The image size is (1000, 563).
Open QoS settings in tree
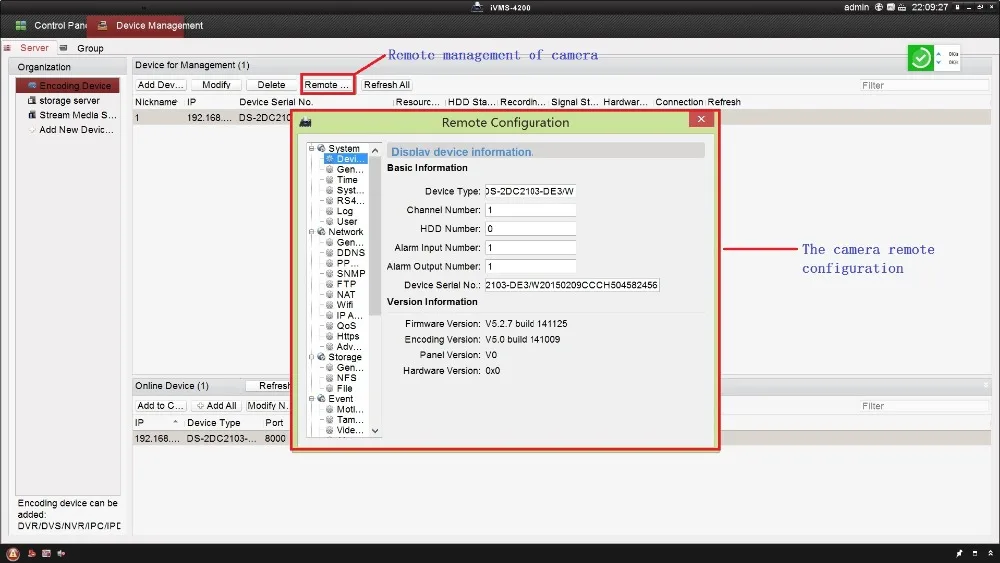pyautogui.click(x=341, y=326)
